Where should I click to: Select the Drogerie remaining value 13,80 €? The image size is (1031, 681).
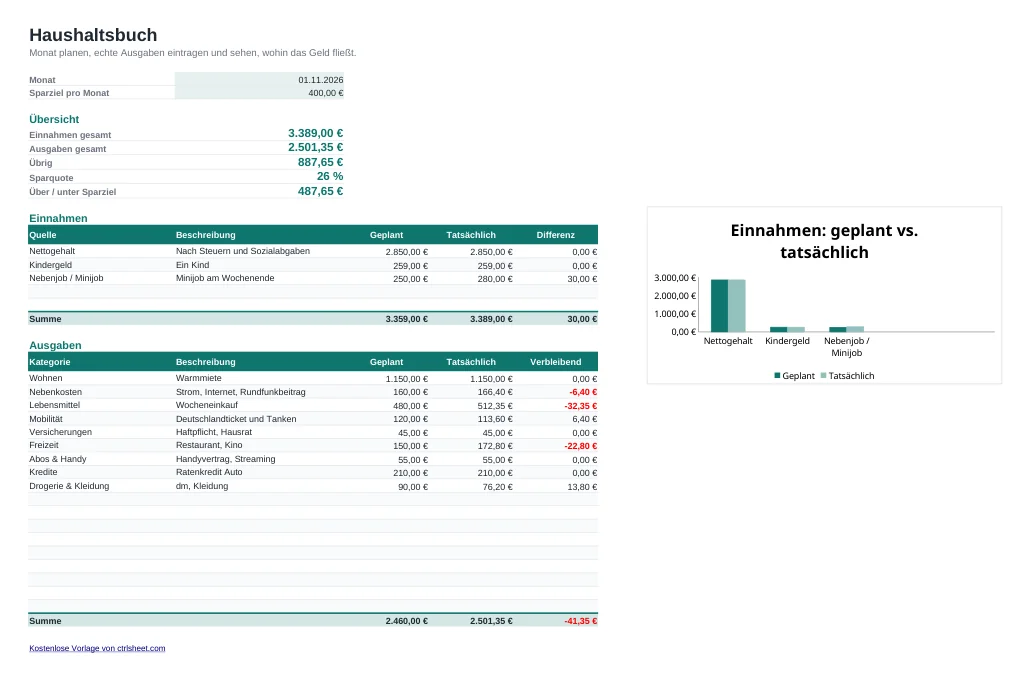point(556,486)
